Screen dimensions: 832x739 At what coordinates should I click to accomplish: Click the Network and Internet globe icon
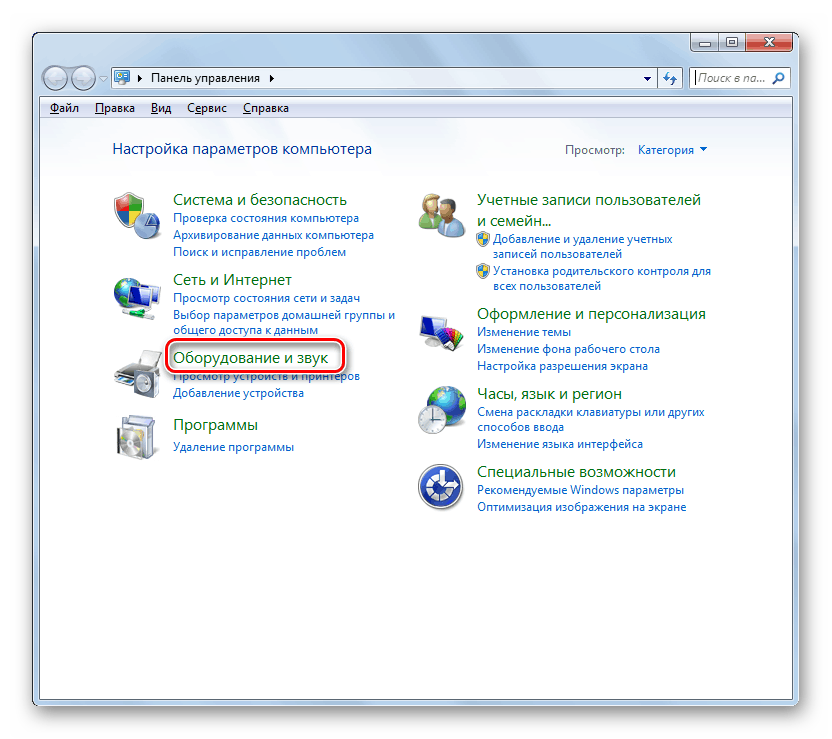pyautogui.click(x=137, y=296)
